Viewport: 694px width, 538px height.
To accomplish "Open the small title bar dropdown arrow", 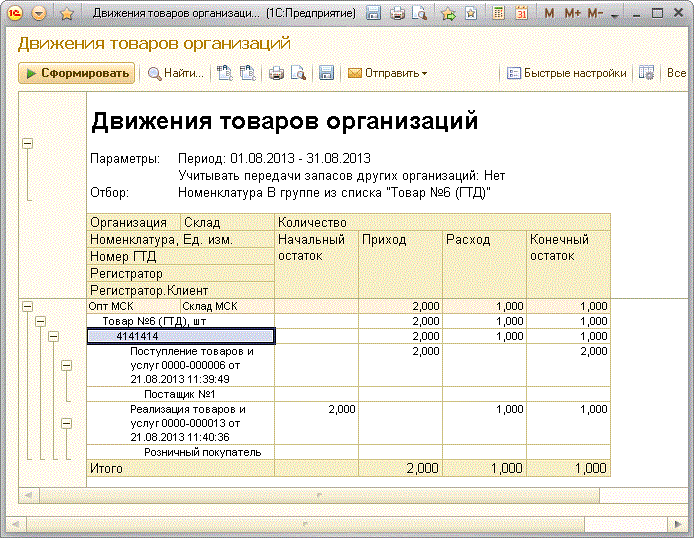I will click(x=614, y=16).
